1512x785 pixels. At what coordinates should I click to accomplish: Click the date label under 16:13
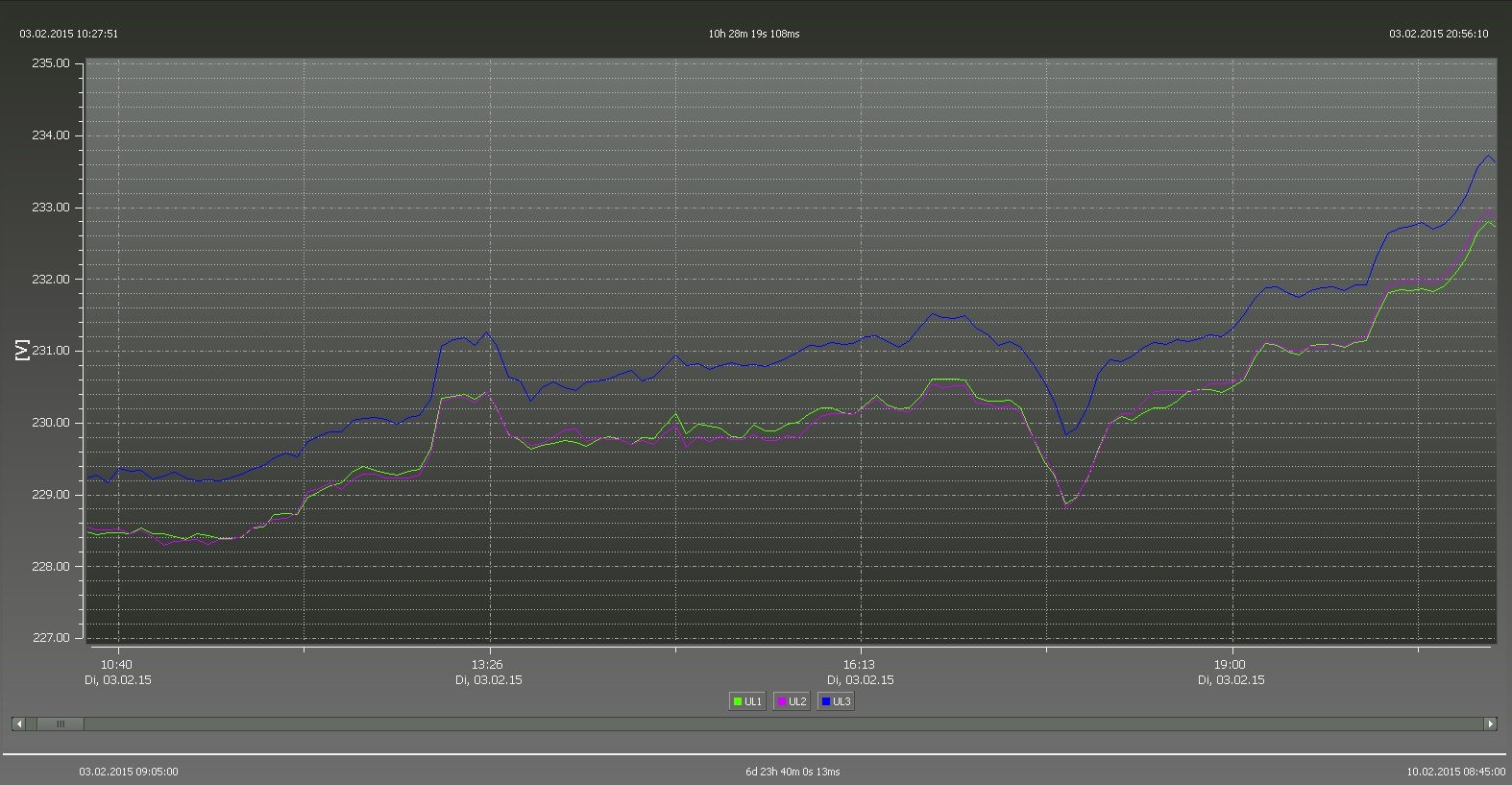click(860, 680)
